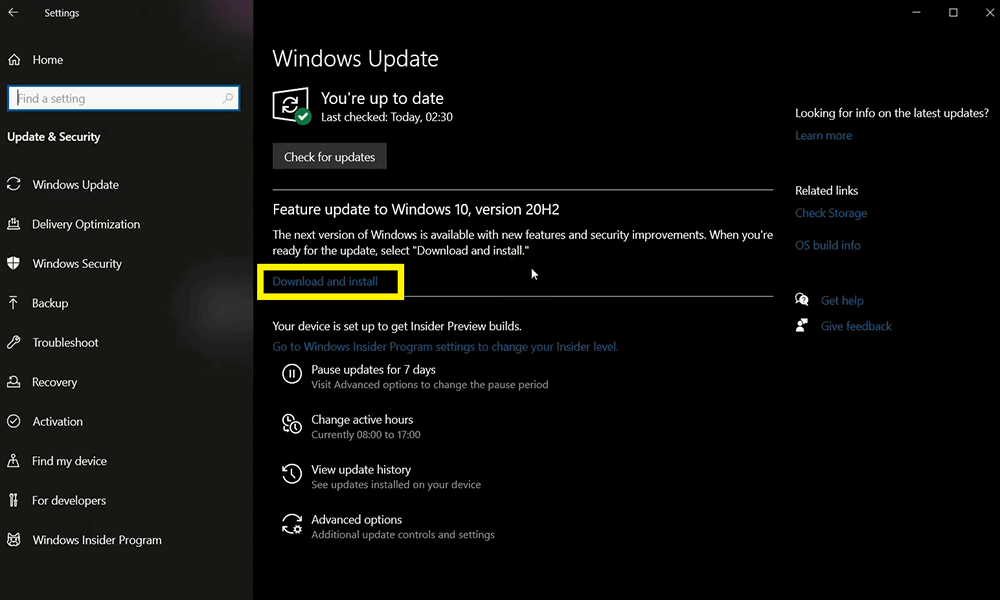Viewport: 1000px width, 600px height.
Task: Click the Check for updates button
Action: (329, 156)
